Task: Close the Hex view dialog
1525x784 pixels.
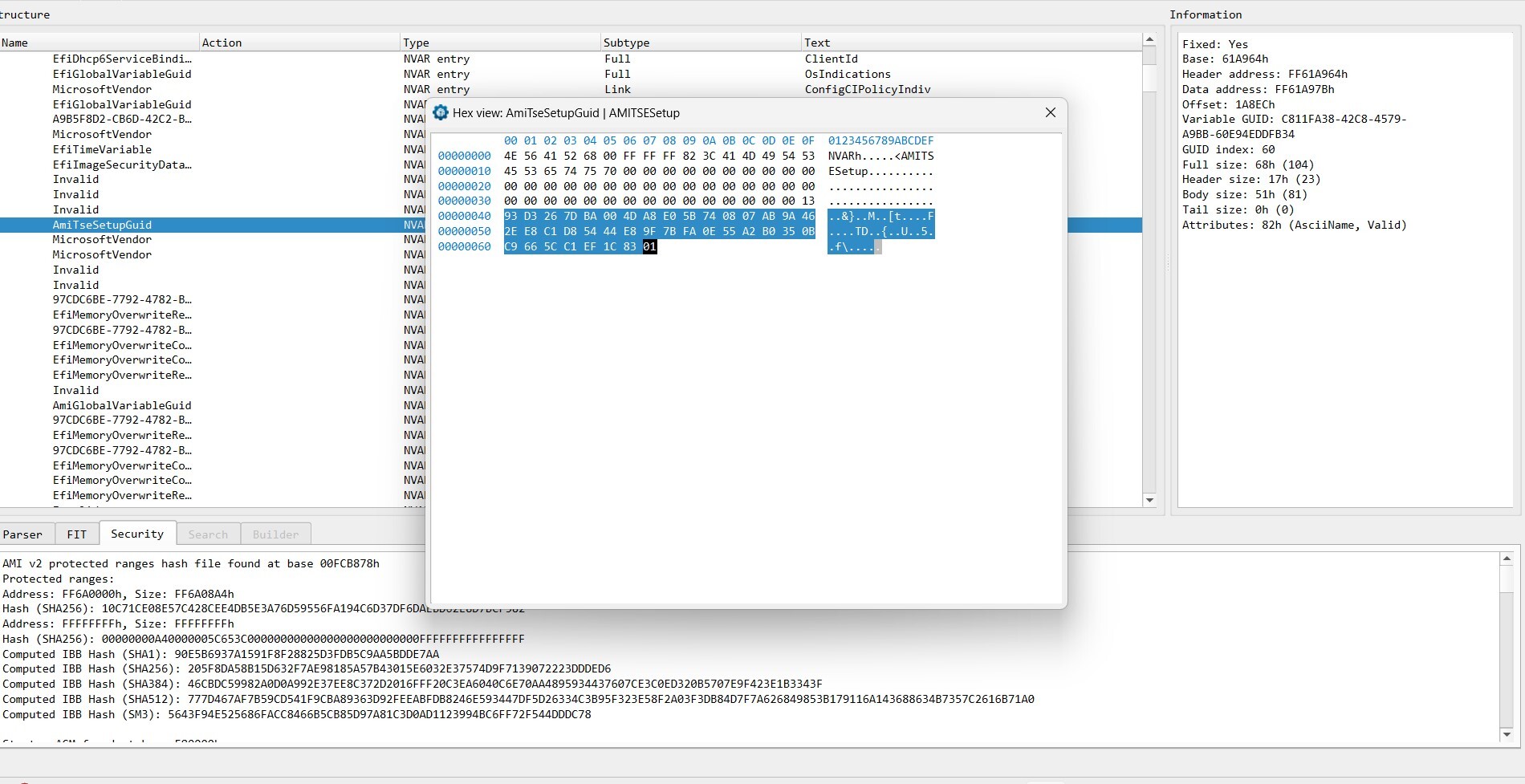Action: coord(1050,113)
